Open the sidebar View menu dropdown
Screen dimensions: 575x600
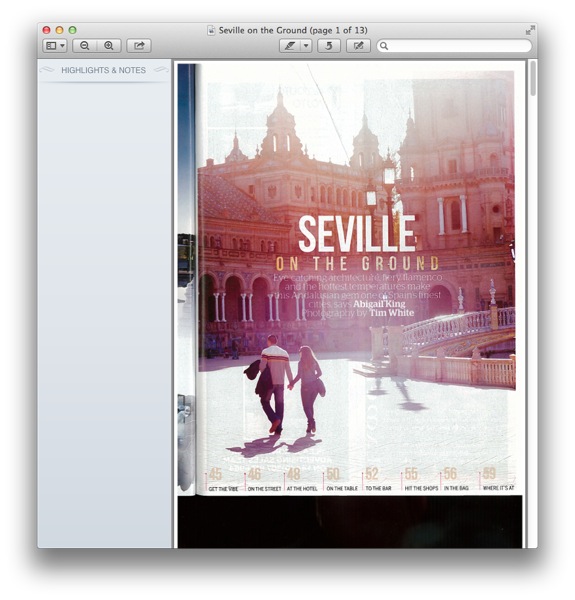pos(55,46)
